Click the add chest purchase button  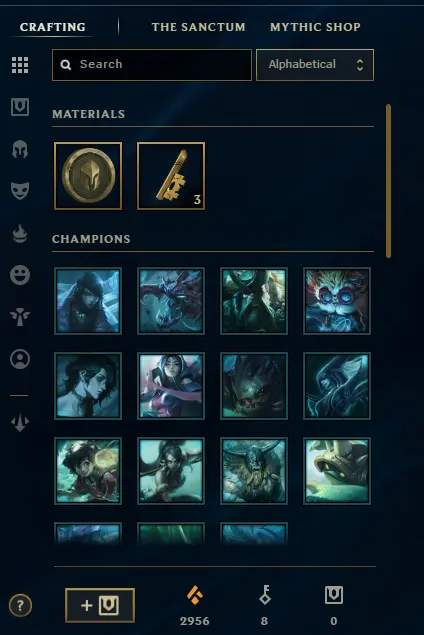tap(100, 605)
